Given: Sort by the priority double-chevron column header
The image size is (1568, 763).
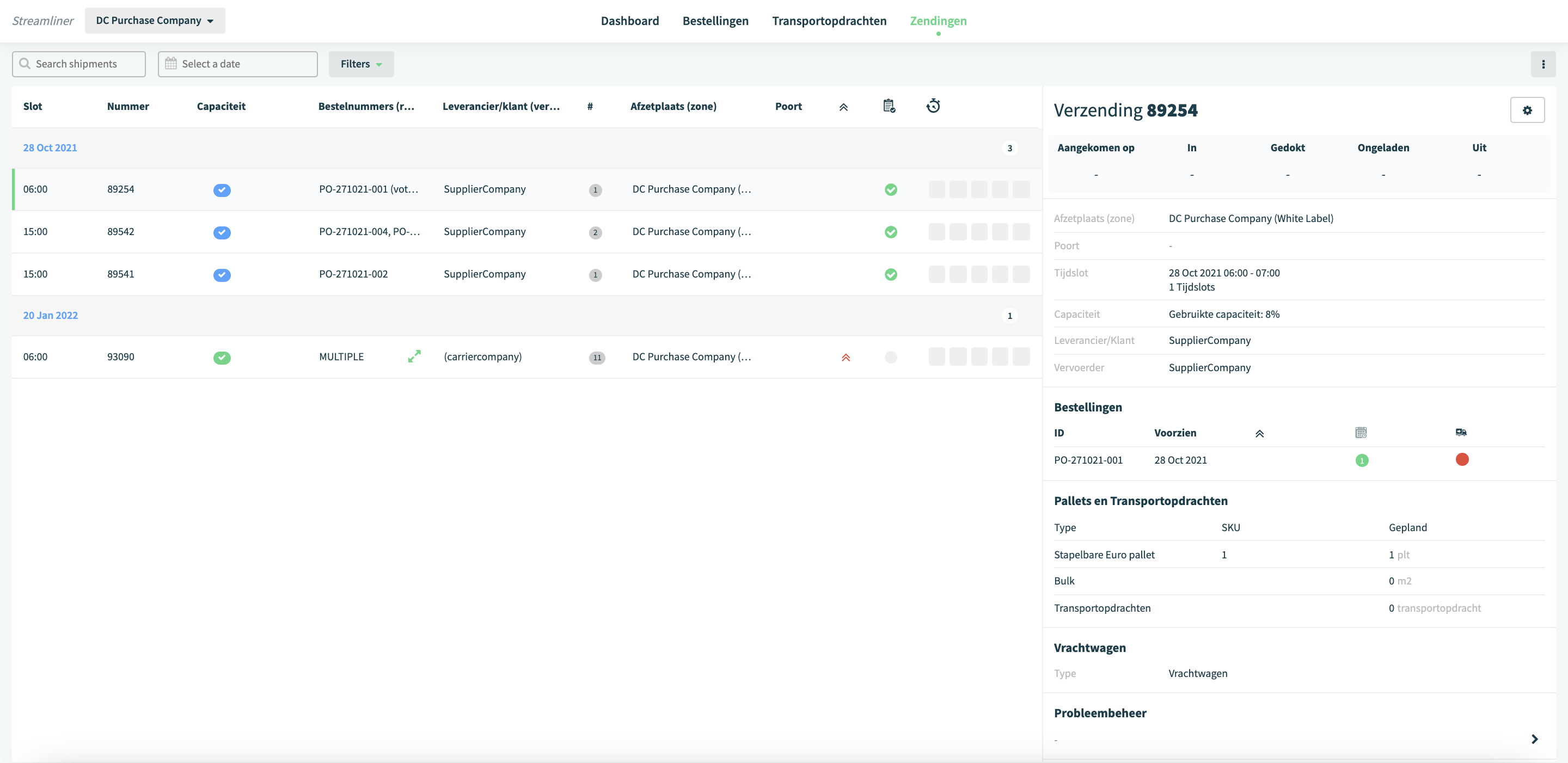Looking at the screenshot, I should [x=843, y=107].
